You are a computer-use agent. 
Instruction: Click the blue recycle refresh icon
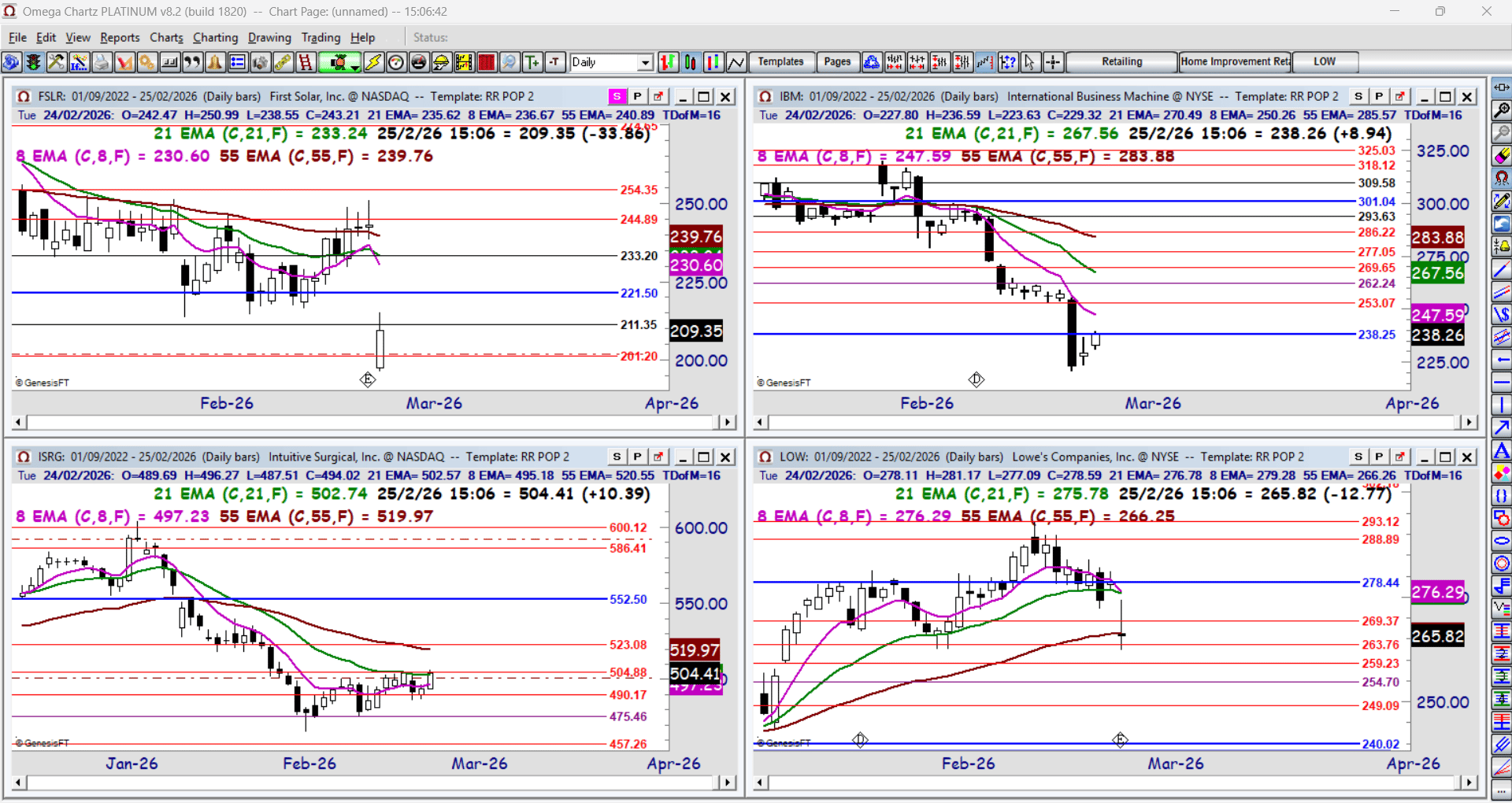(872, 62)
